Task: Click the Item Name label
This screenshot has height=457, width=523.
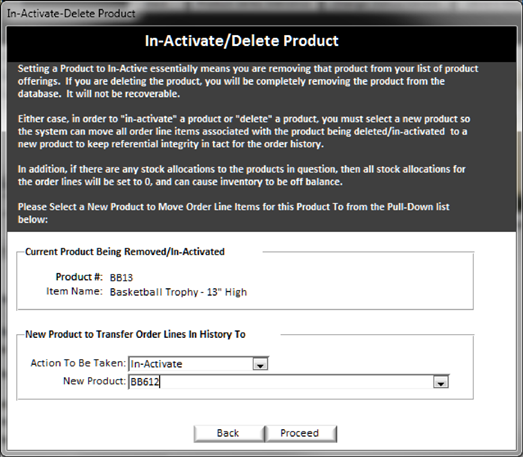Action: pos(74,291)
